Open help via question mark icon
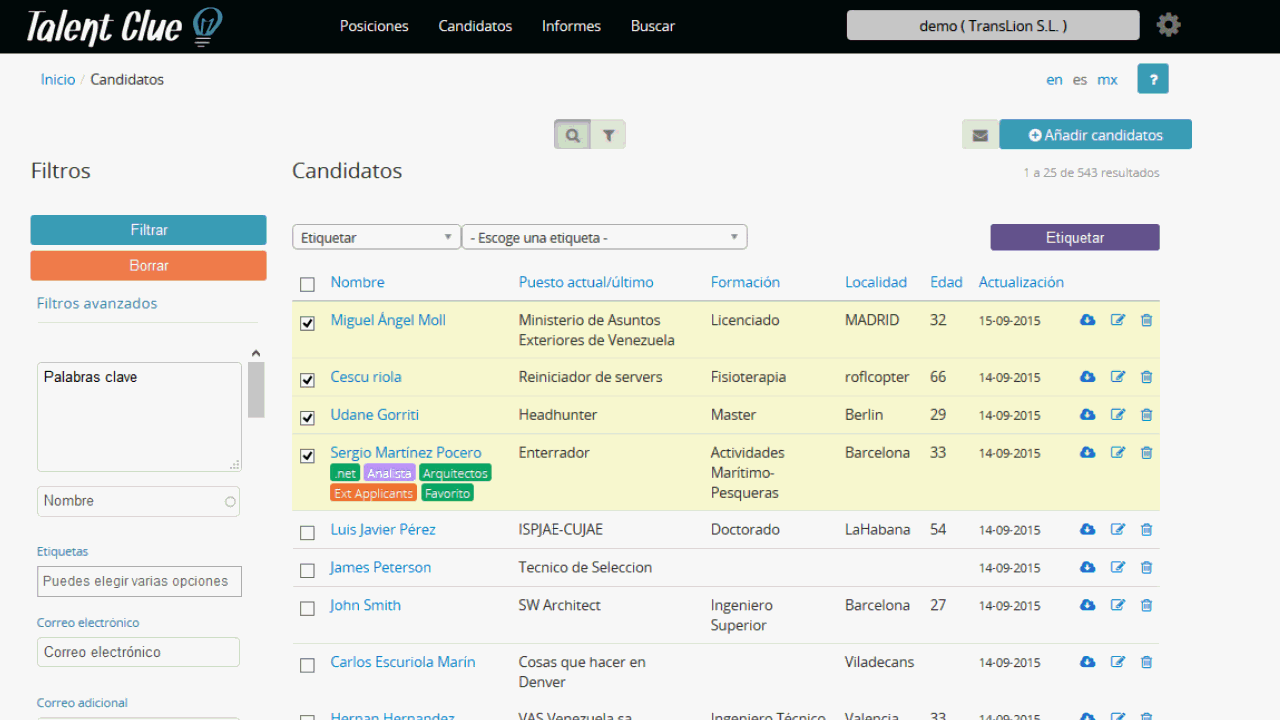 tap(1152, 79)
